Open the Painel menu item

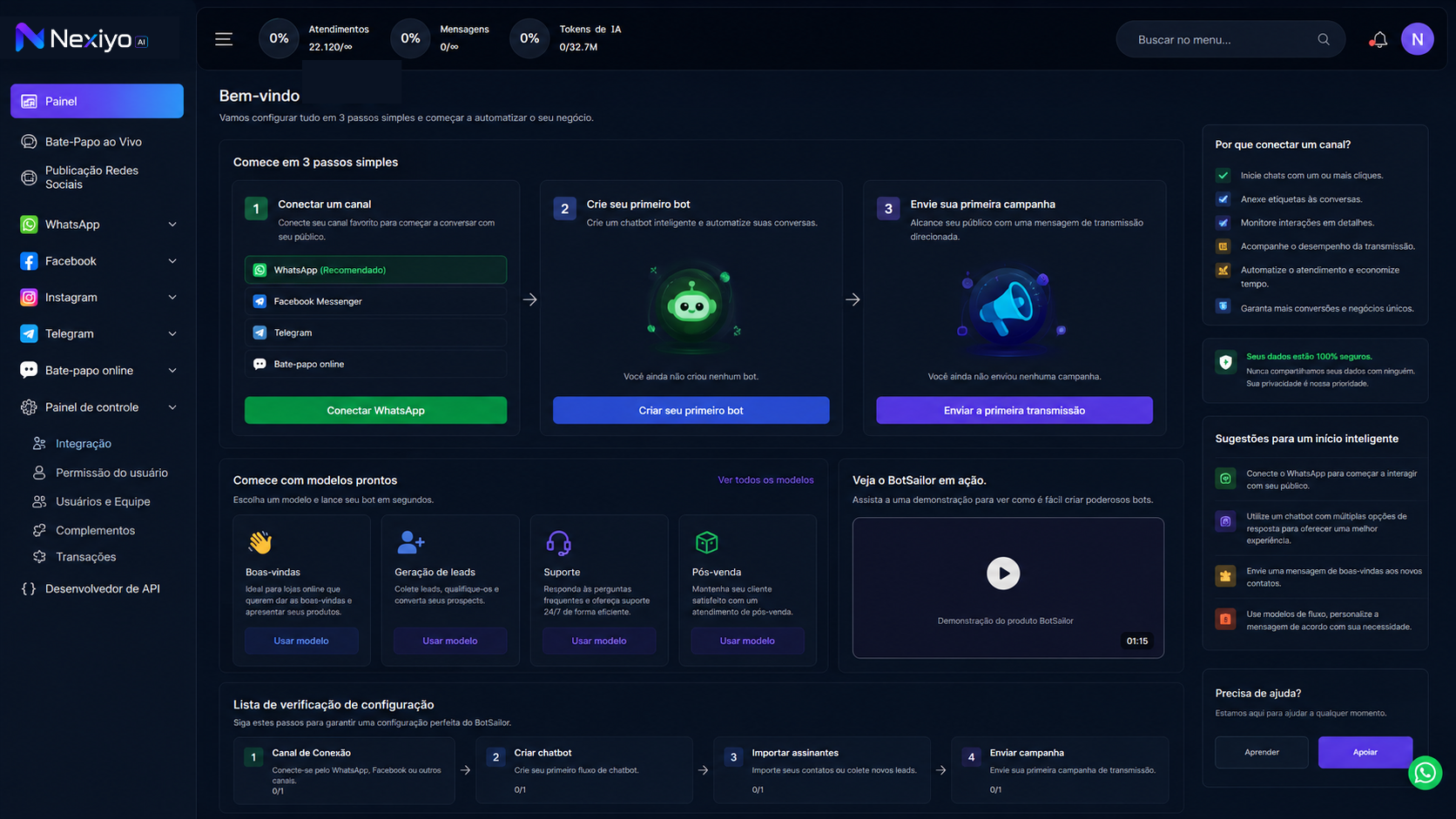click(97, 101)
